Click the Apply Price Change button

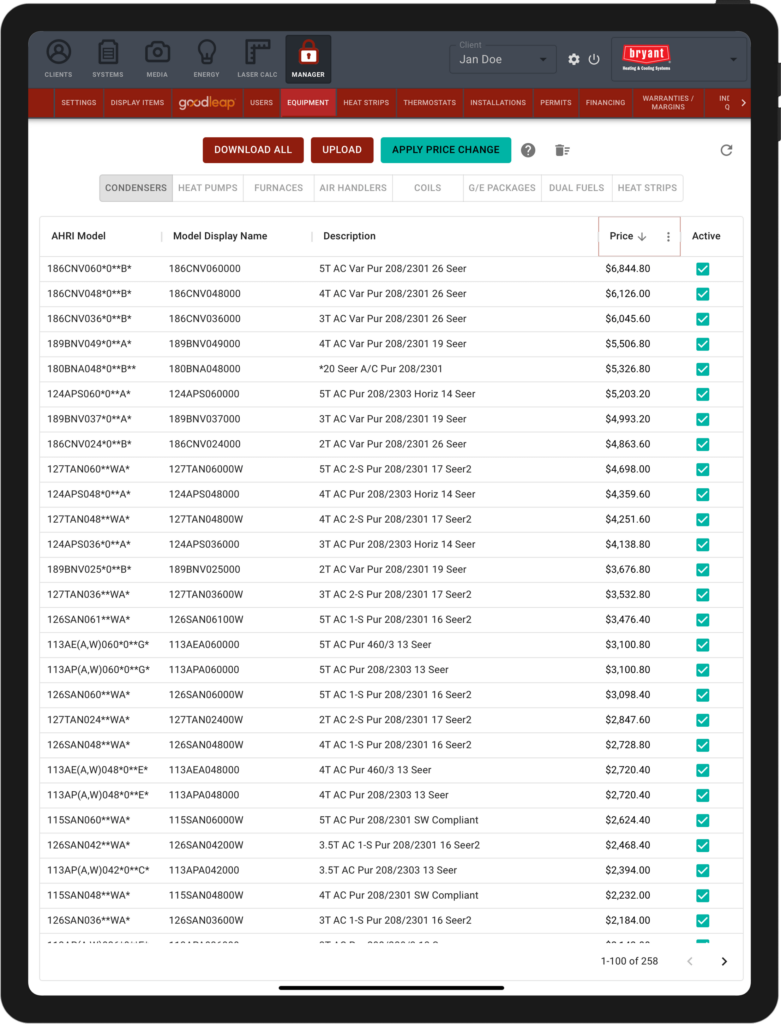click(x=445, y=150)
